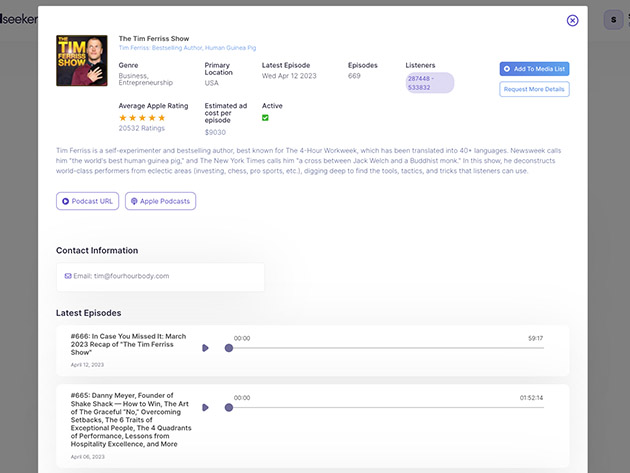Screen dimensions: 630x473
Task: Click the podcast description paragraph
Action: click(x=309, y=161)
